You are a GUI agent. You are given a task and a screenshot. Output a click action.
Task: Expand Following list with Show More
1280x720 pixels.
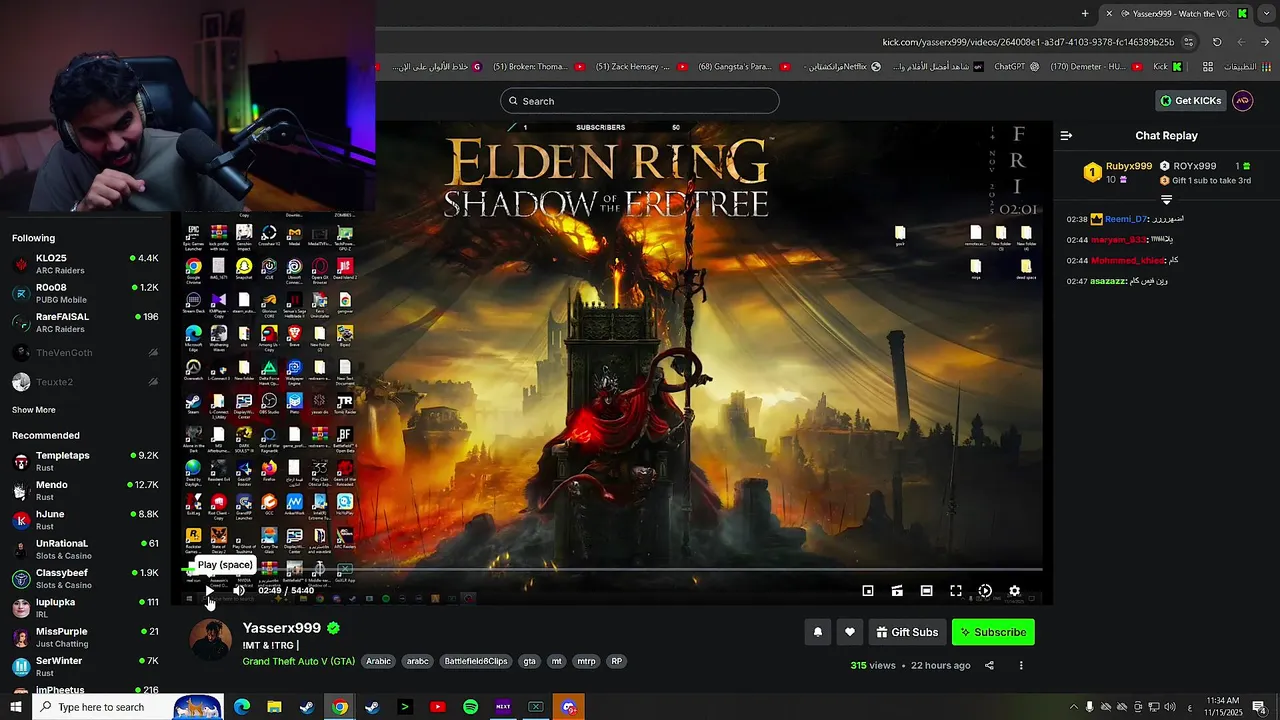point(34,410)
